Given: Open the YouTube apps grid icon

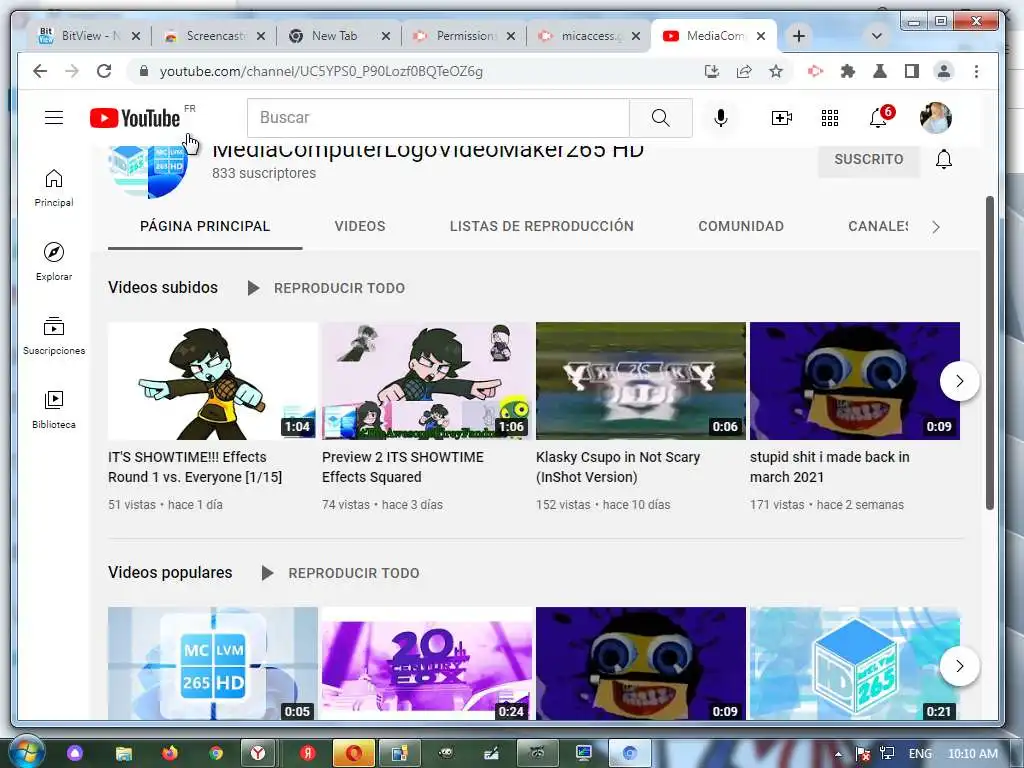Looking at the screenshot, I should [829, 118].
